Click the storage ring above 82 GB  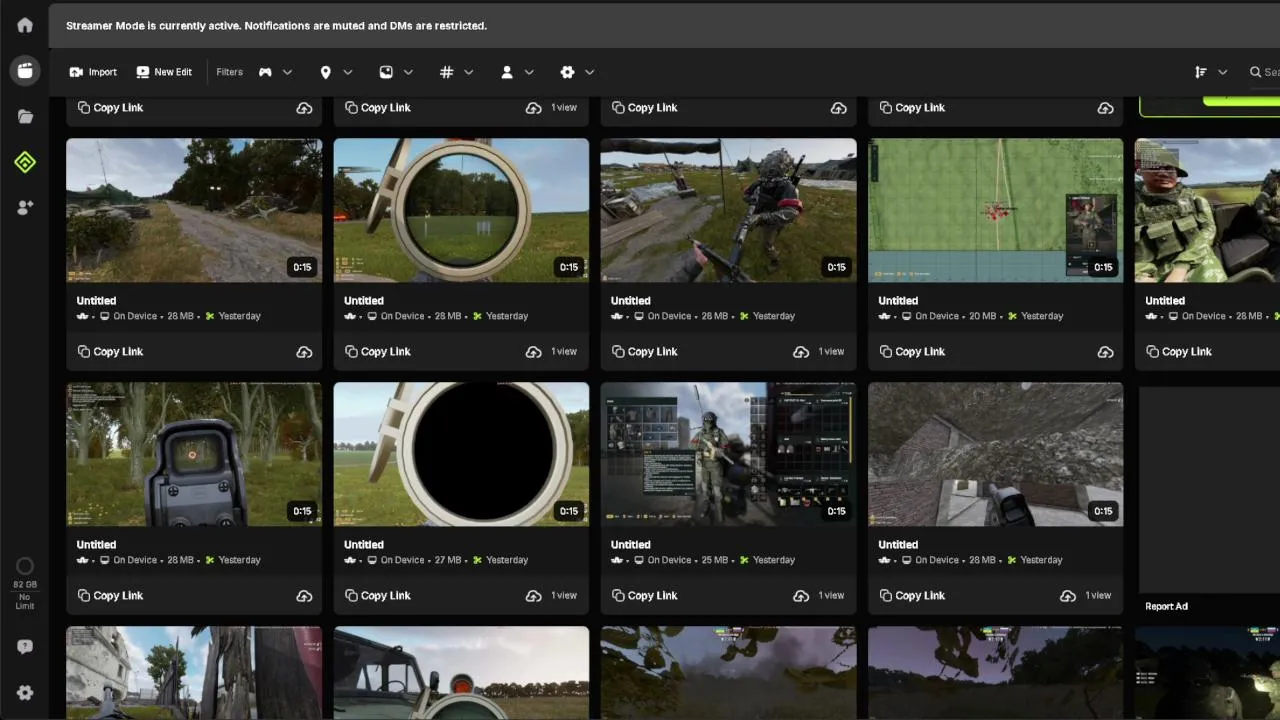[x=25, y=566]
